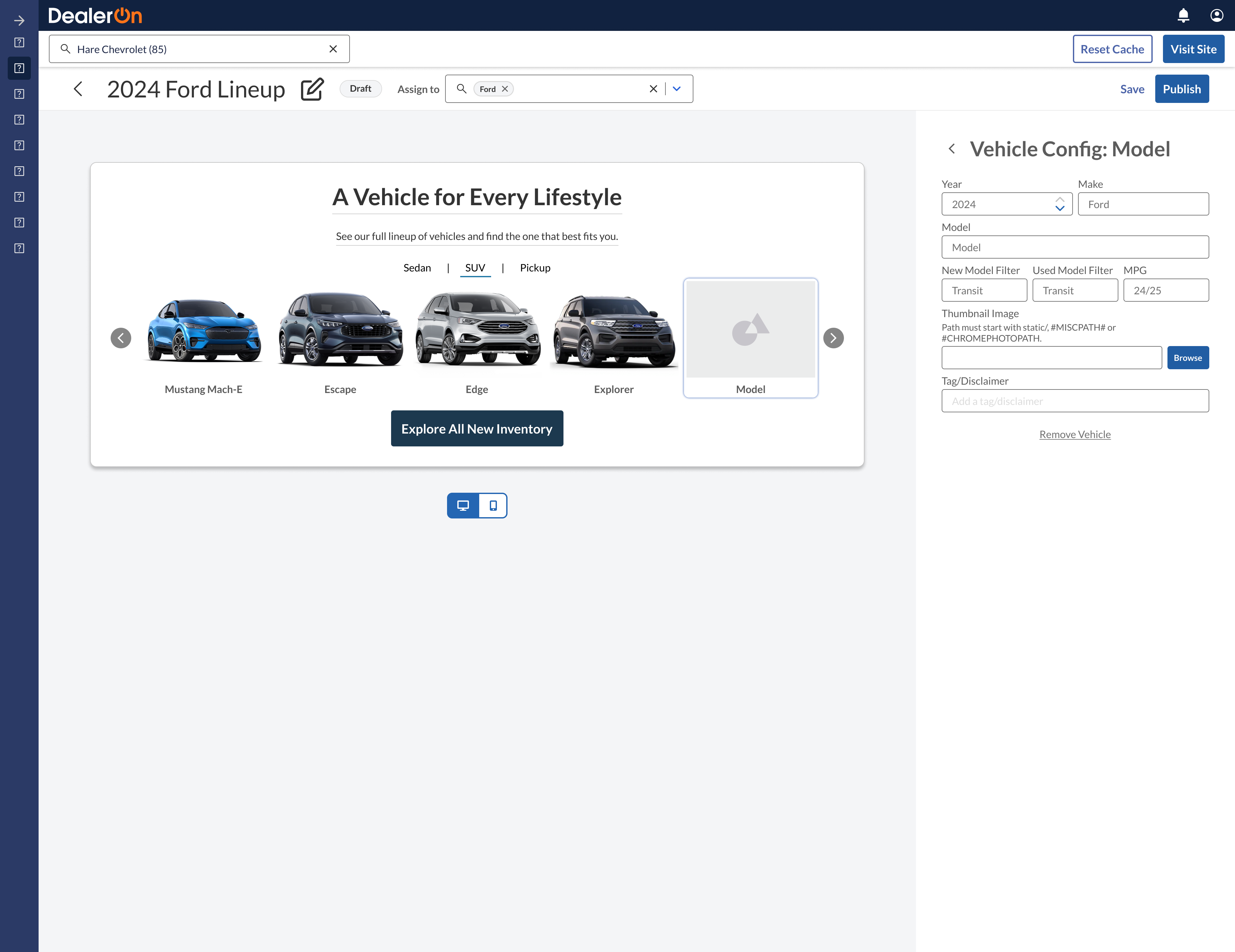Go back from the 2024 Ford Lineup page
The image size is (1235, 952).
click(x=78, y=89)
